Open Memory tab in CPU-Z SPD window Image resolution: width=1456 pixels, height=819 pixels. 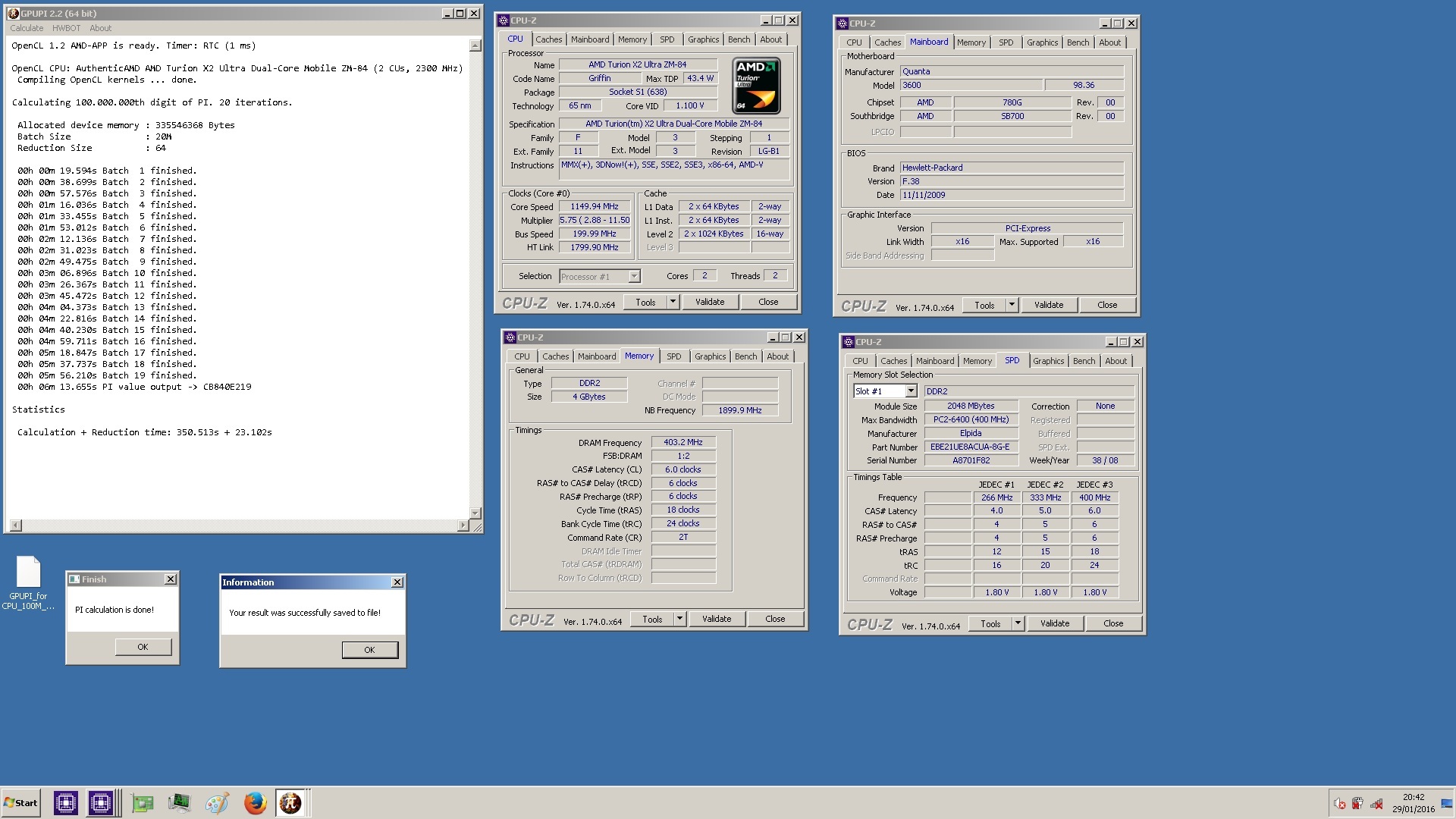pyautogui.click(x=977, y=361)
